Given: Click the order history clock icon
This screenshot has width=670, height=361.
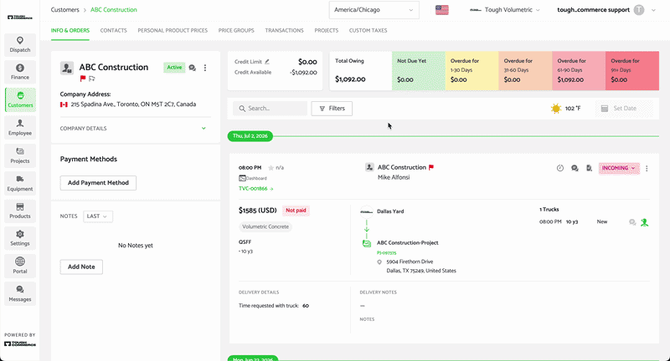Looking at the screenshot, I should [560, 168].
